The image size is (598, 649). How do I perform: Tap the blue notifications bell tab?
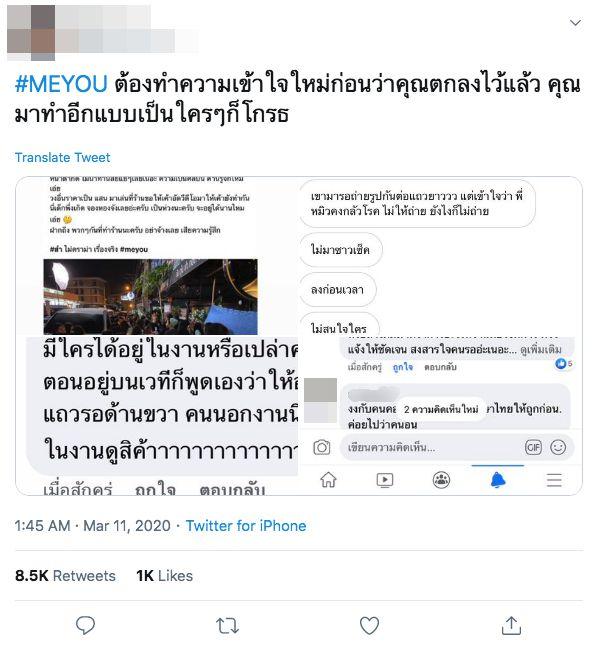pos(498,480)
